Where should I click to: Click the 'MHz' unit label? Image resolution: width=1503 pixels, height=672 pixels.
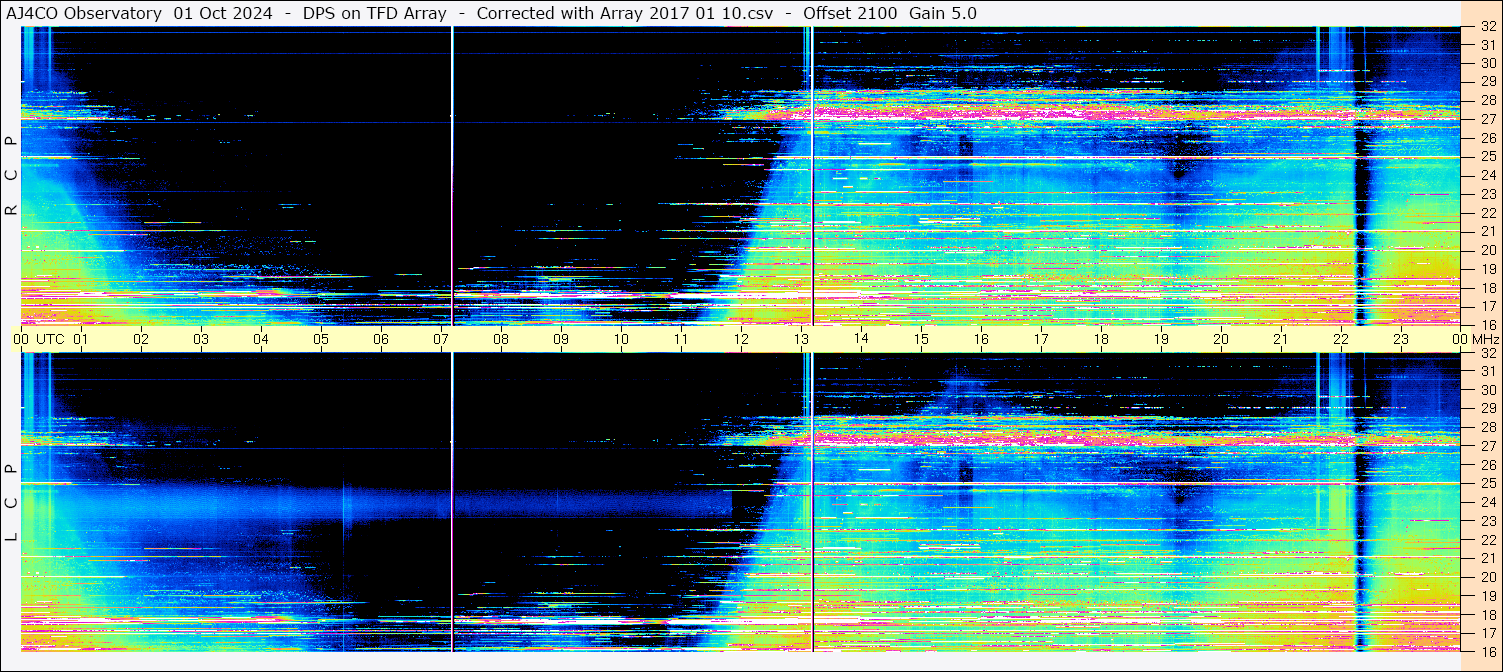tap(1484, 339)
